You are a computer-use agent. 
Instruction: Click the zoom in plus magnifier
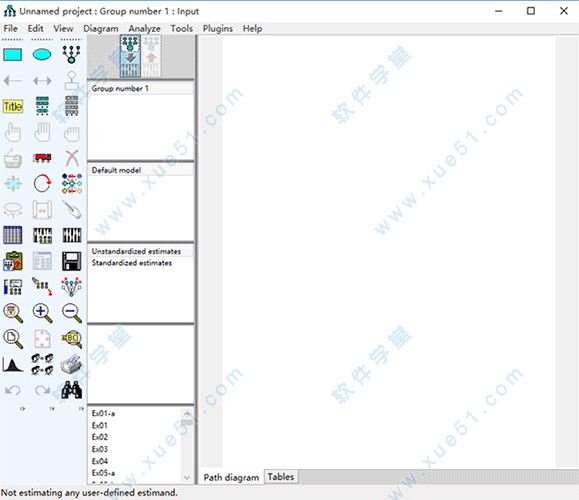pos(42,313)
